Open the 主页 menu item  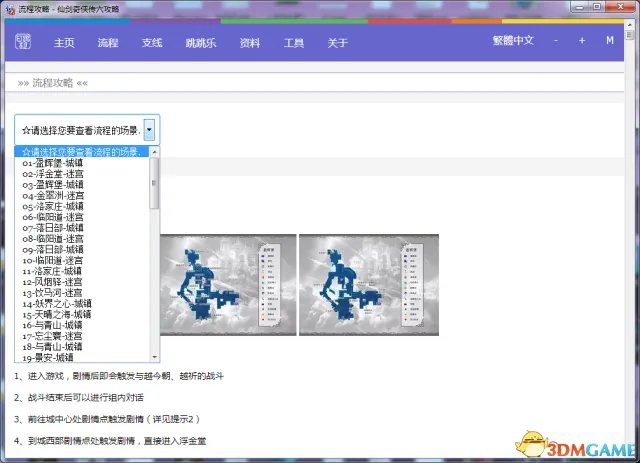click(64, 42)
